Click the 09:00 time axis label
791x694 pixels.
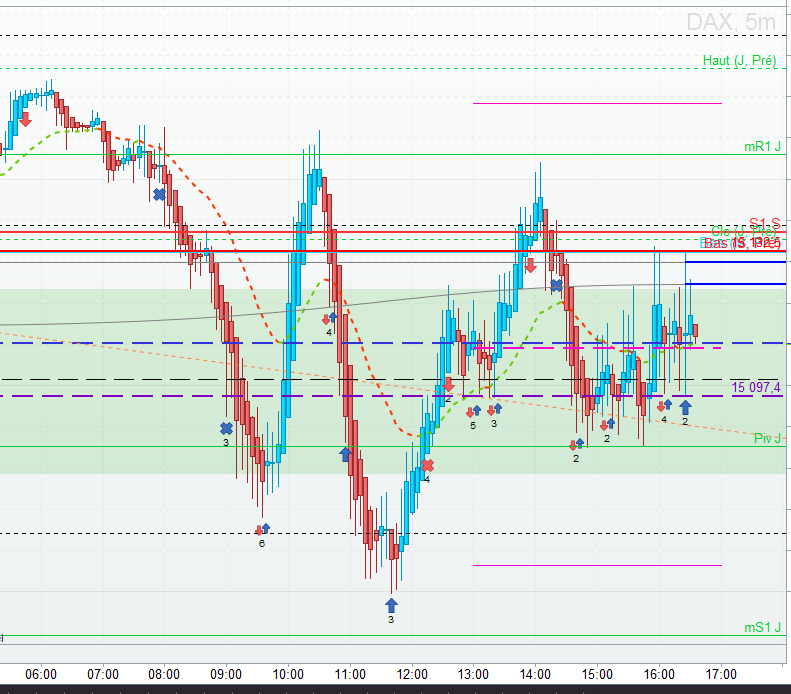(x=226, y=674)
